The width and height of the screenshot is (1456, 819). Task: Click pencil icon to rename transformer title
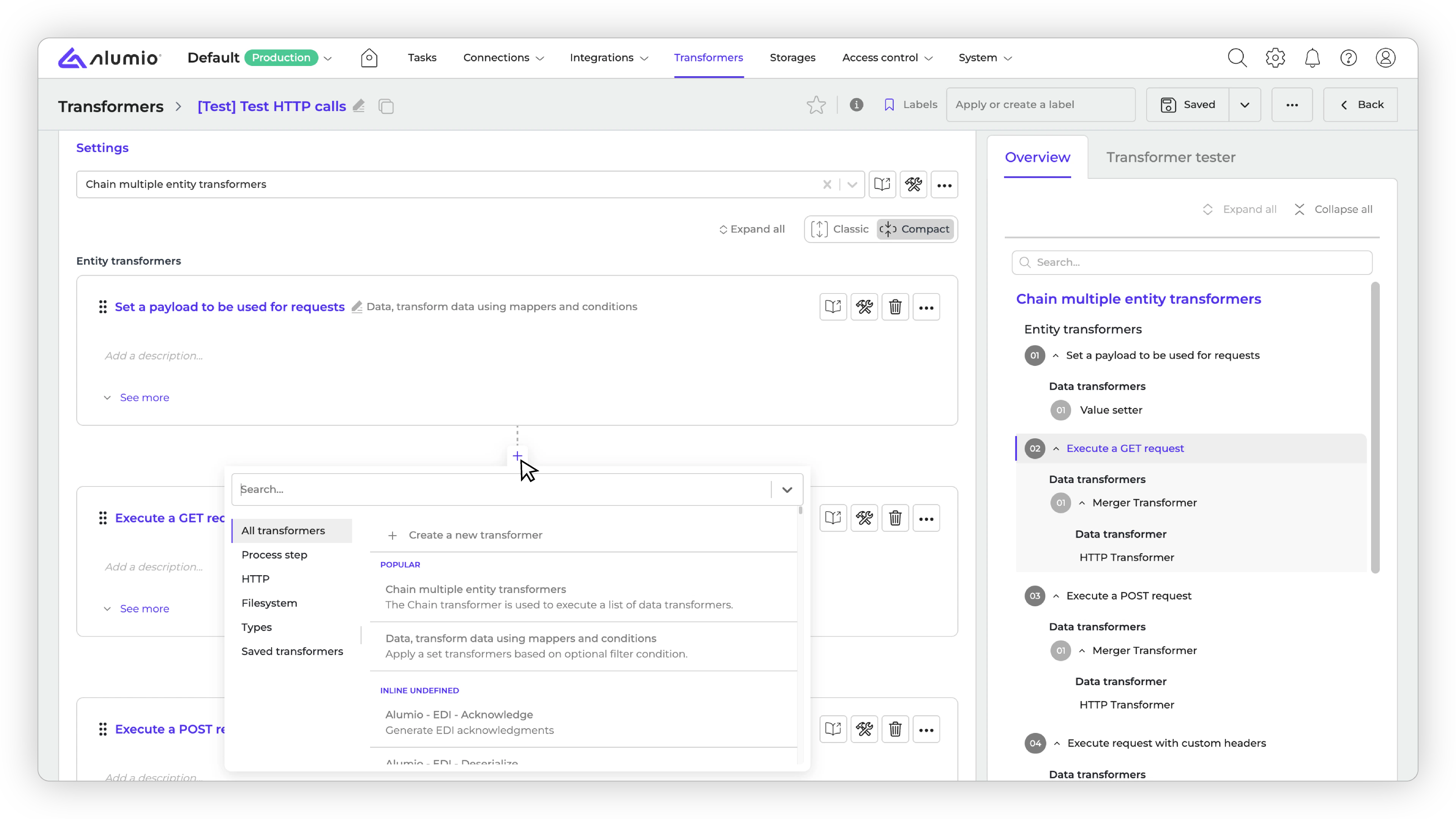click(x=359, y=106)
